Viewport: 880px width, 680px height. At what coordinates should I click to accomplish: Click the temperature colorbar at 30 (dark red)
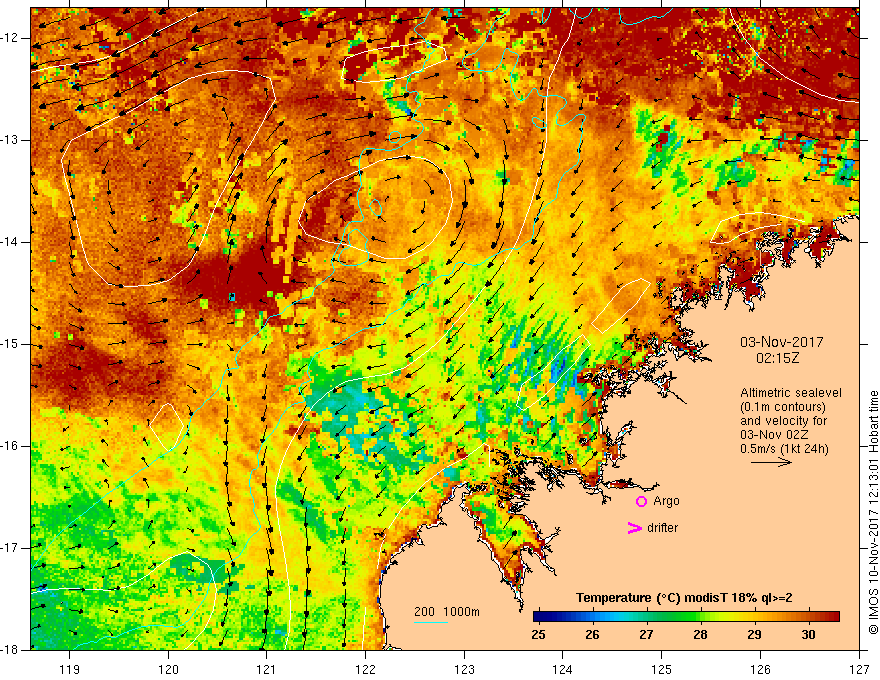808,617
